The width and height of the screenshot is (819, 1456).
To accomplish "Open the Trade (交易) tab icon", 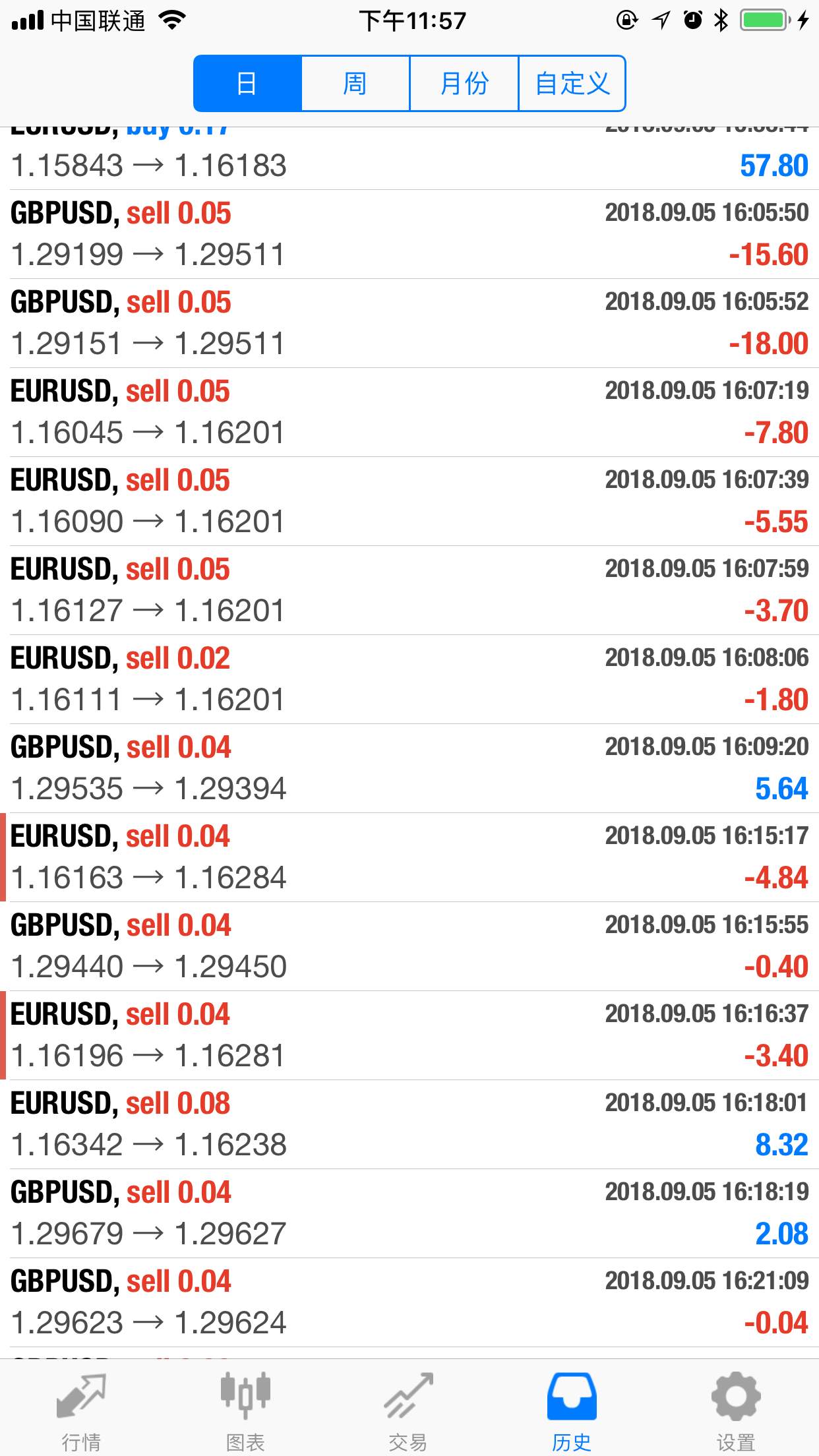I will (409, 1395).
